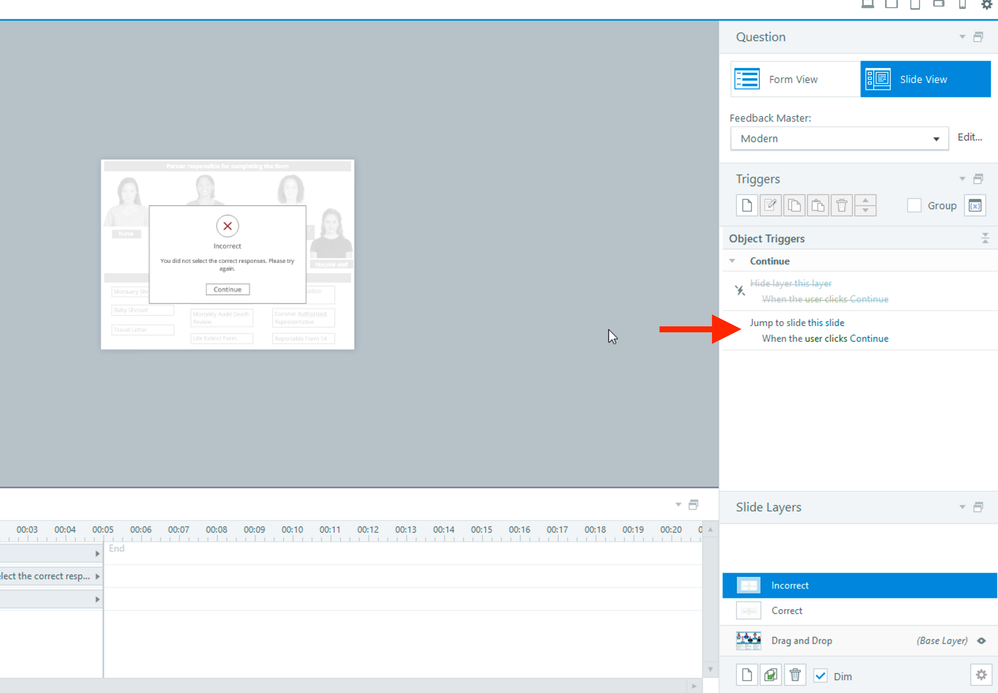Open Triggers panel options dropdown arrow
The image size is (998, 693).
point(962,179)
